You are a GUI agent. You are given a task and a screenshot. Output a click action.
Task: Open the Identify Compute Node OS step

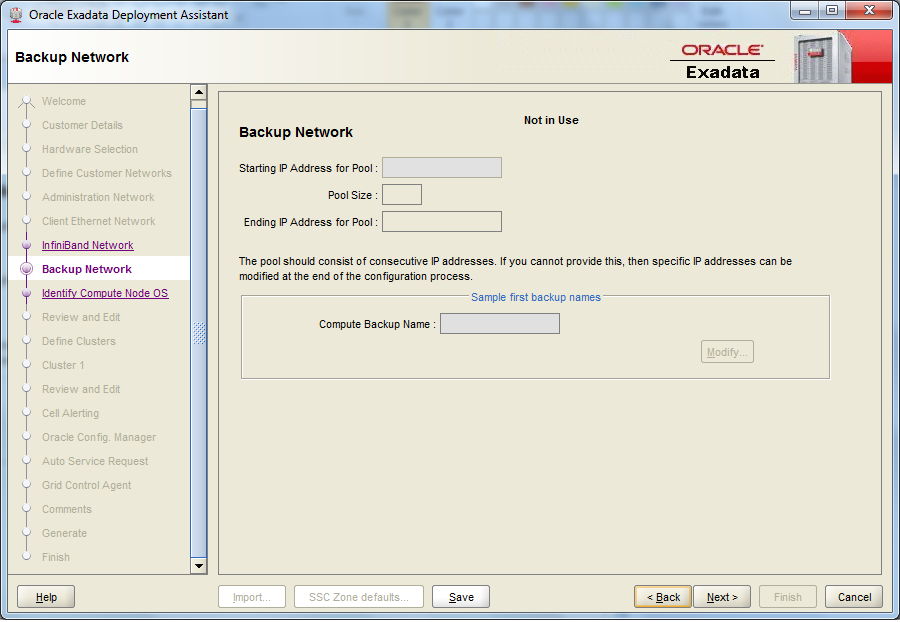105,293
